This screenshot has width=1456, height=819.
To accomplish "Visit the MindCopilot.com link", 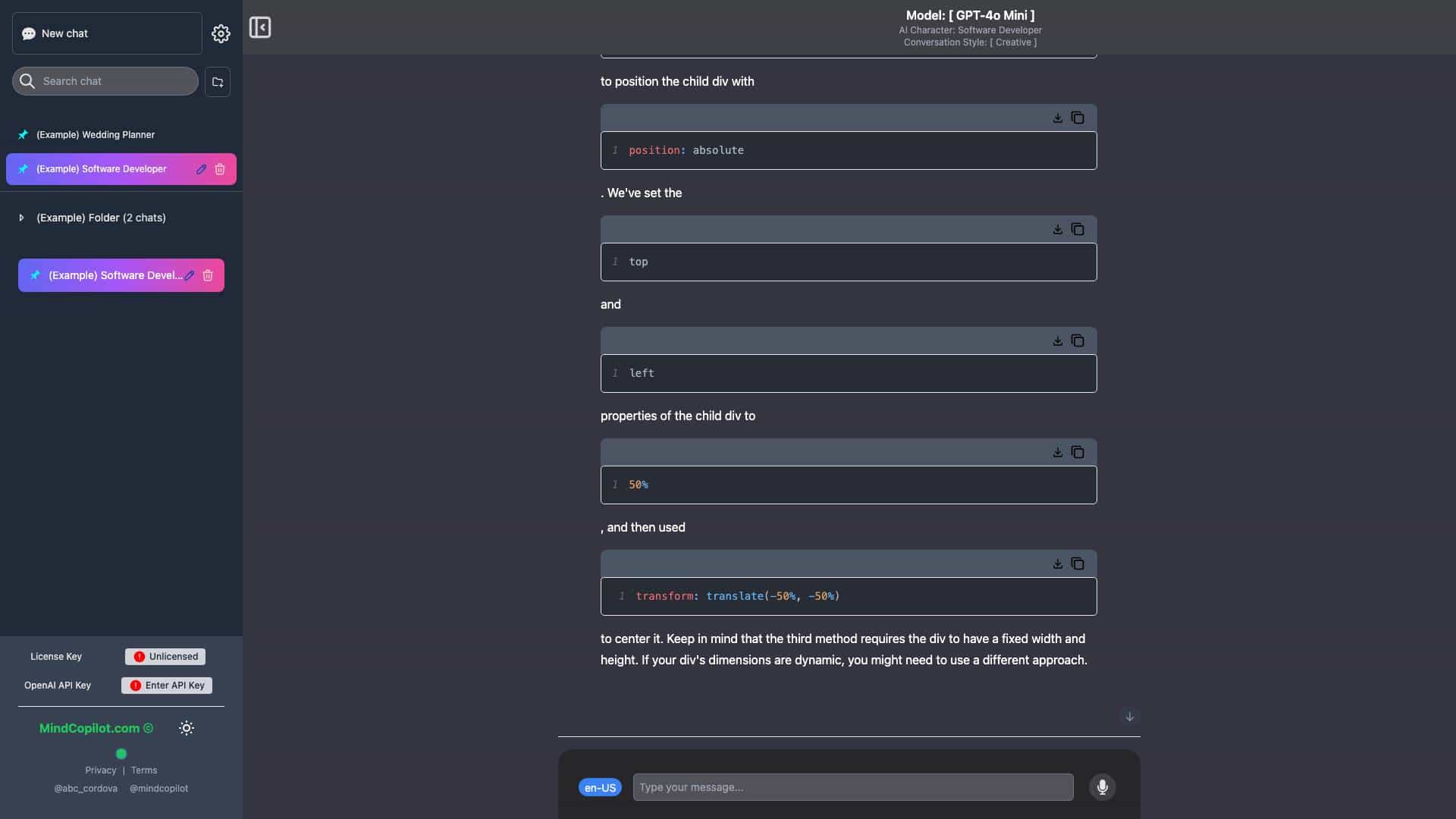I will tap(96, 728).
